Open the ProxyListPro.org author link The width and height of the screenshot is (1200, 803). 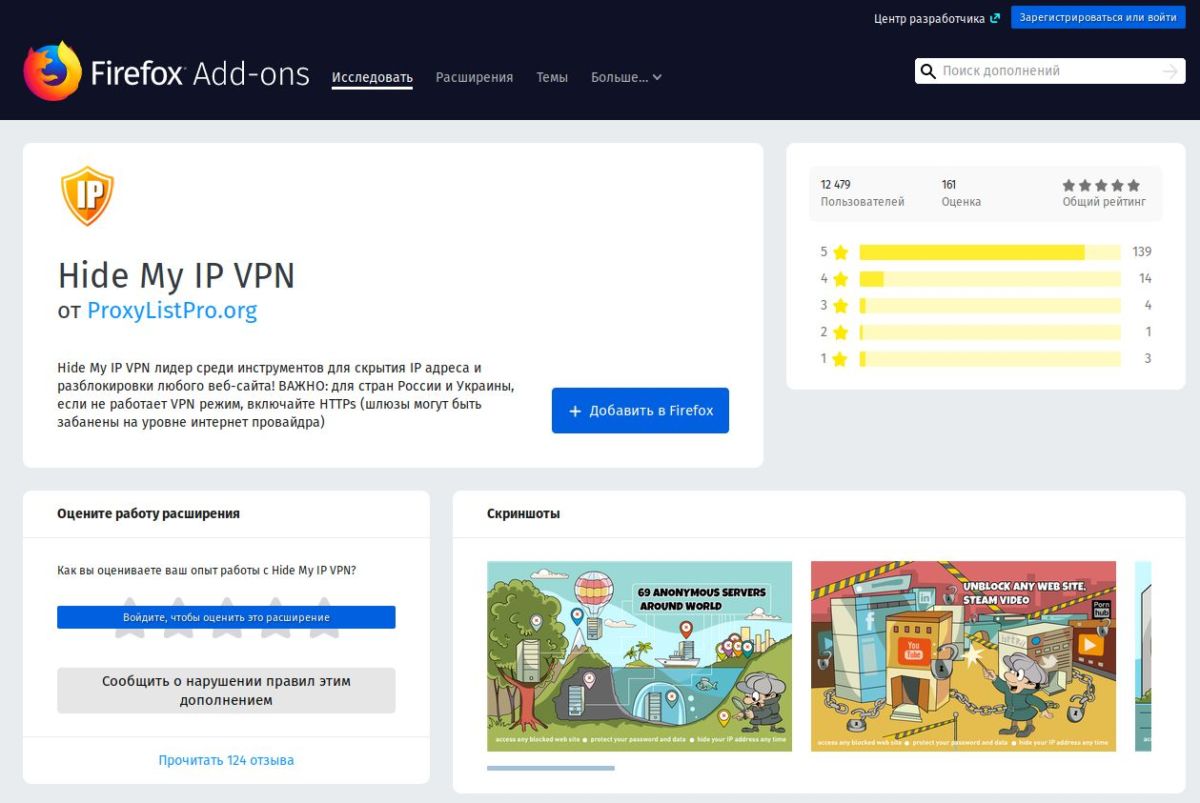(172, 310)
